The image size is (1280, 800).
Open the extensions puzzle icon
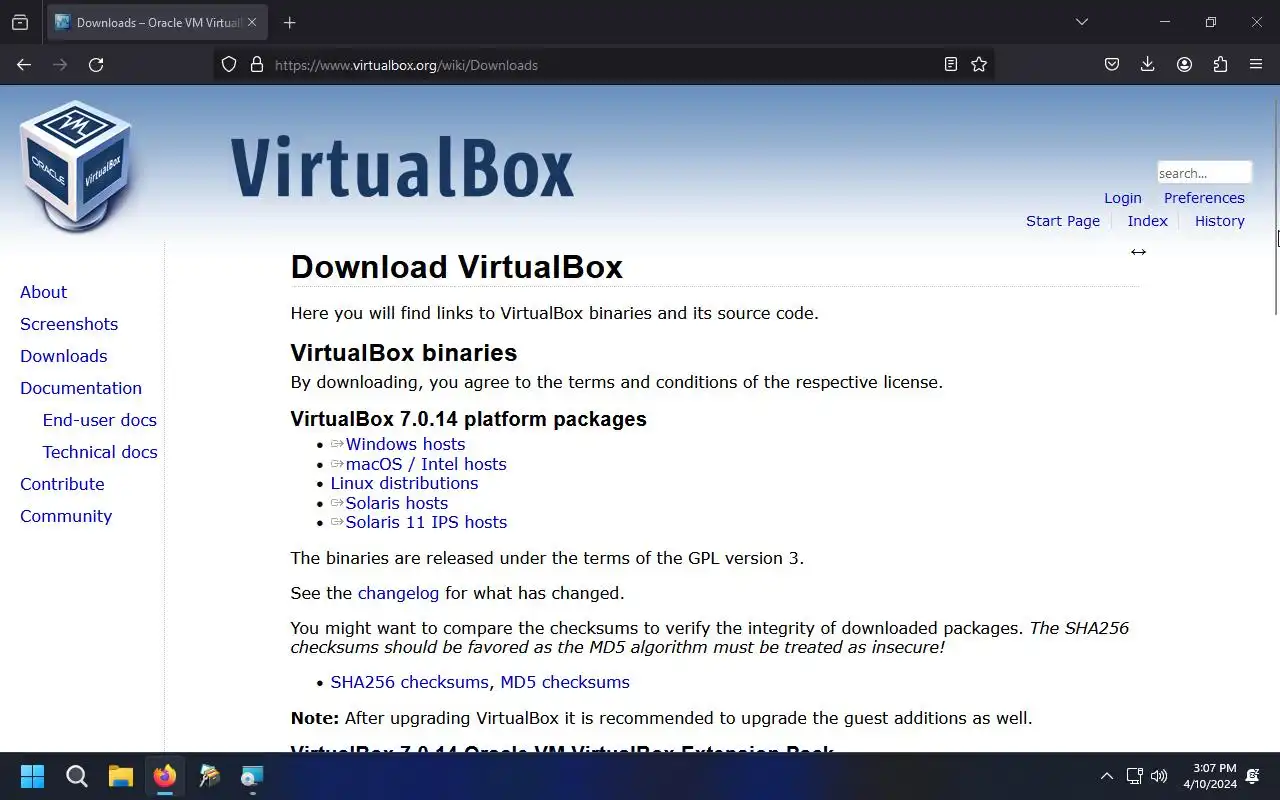coord(1220,64)
